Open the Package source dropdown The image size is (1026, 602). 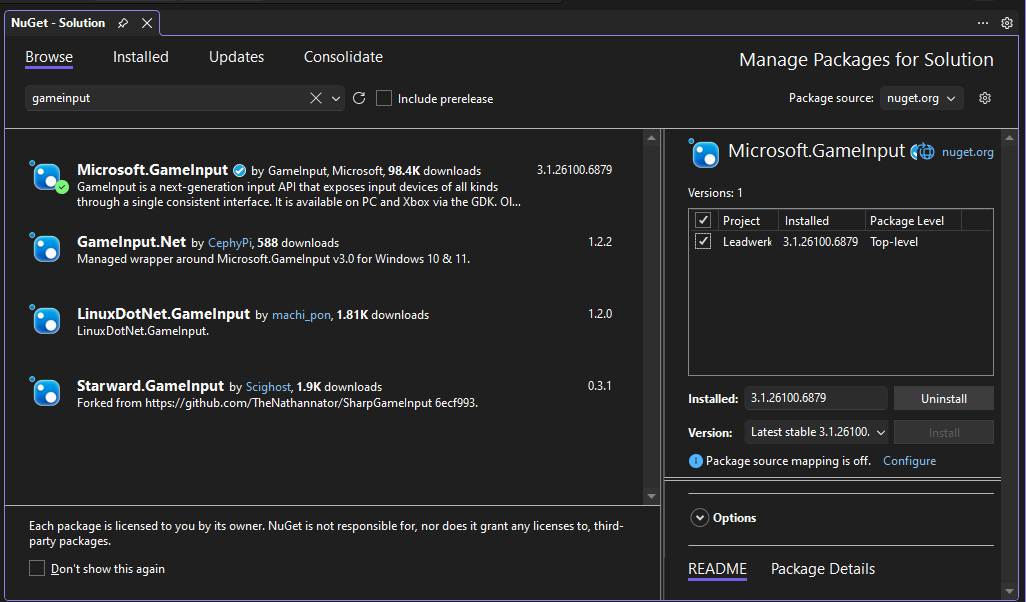pyautogui.click(x=921, y=98)
